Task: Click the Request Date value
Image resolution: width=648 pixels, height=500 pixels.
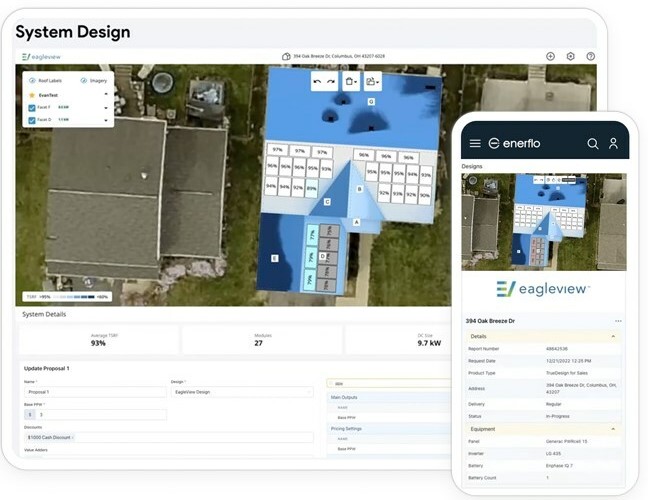Action: tap(568, 361)
